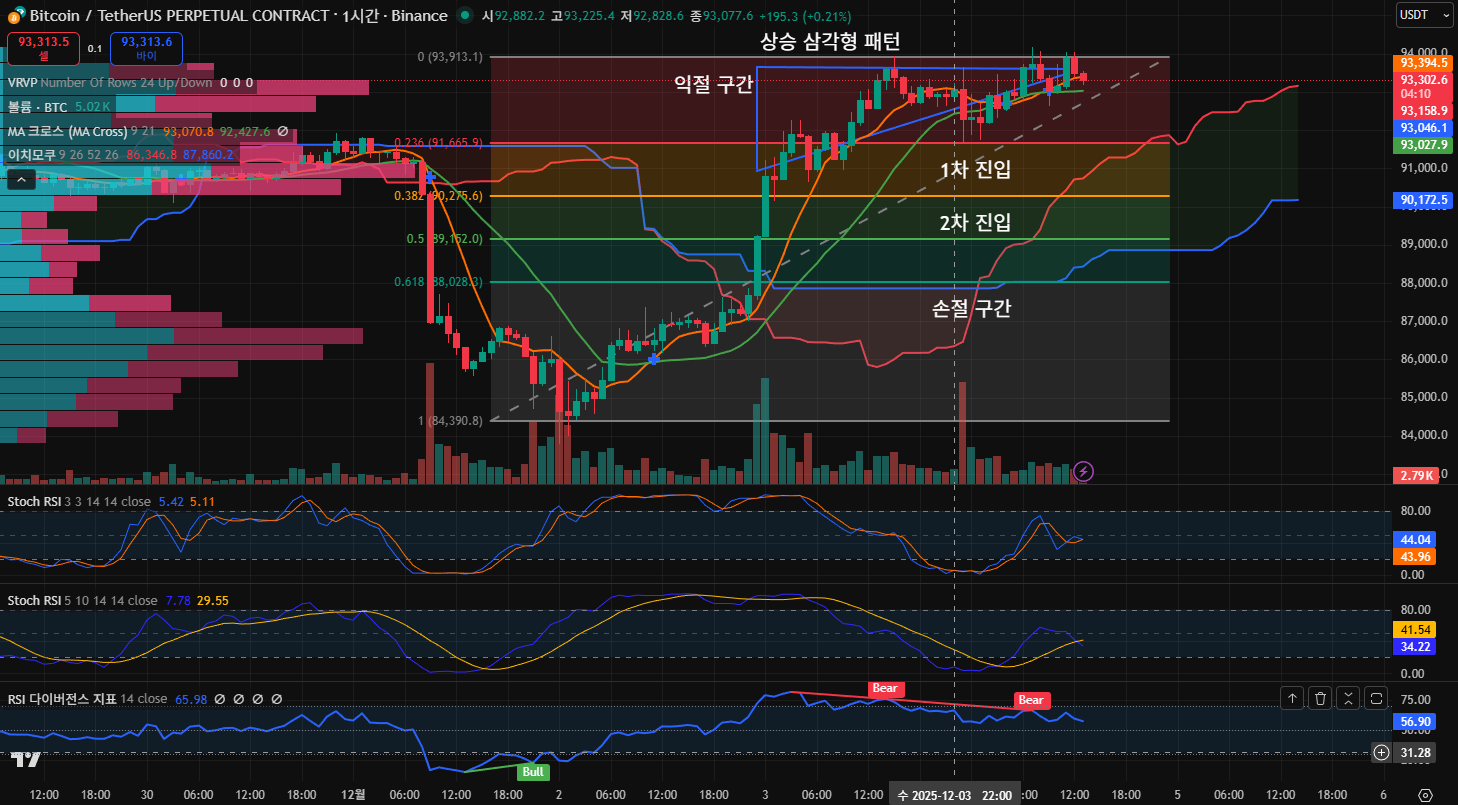Collapse the RSI divergence pane
1458x805 pixels.
click(x=1348, y=699)
